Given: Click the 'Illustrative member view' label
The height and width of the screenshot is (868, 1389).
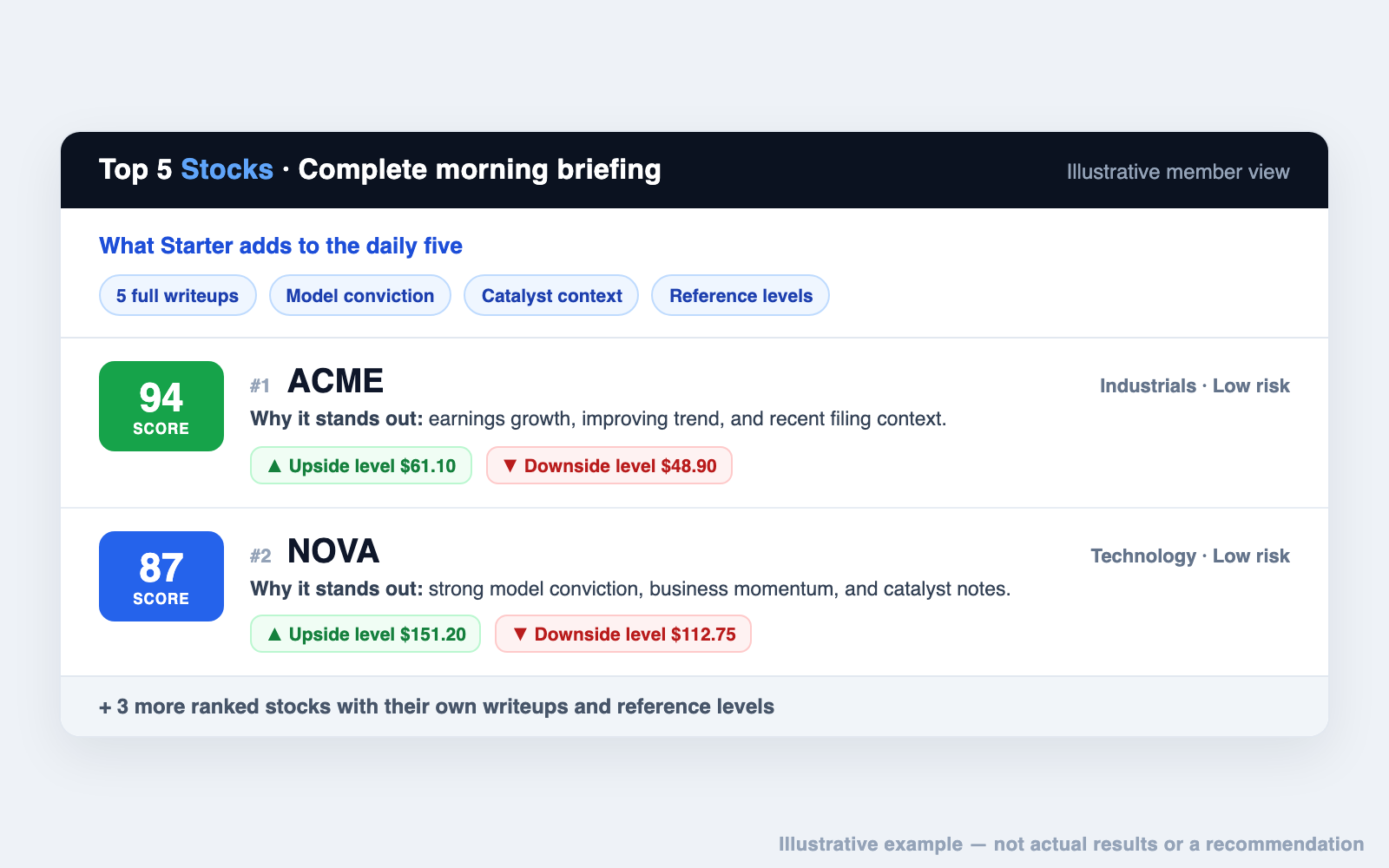Looking at the screenshot, I should pyautogui.click(x=1178, y=172).
